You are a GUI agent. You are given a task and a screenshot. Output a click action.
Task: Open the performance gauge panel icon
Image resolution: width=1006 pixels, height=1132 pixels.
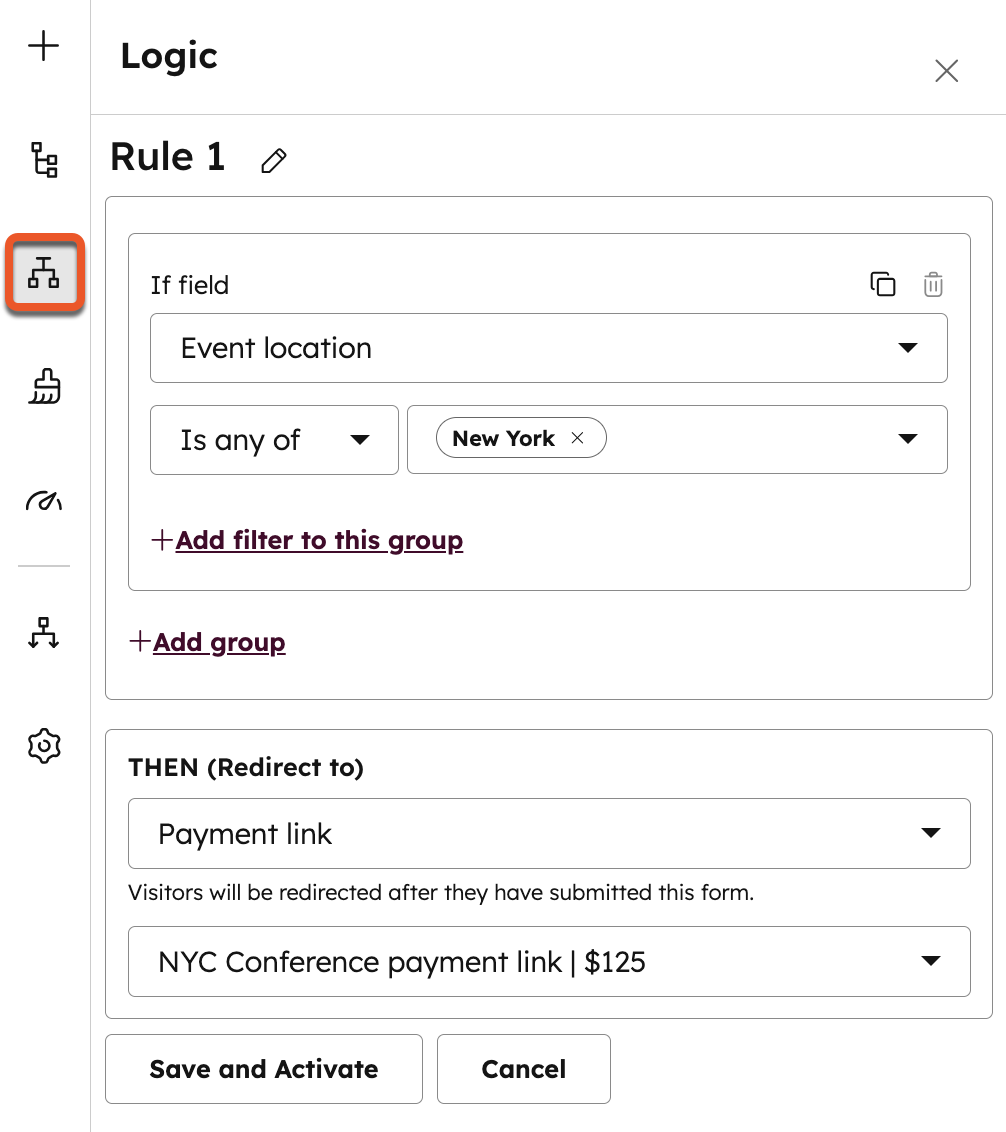(x=44, y=501)
